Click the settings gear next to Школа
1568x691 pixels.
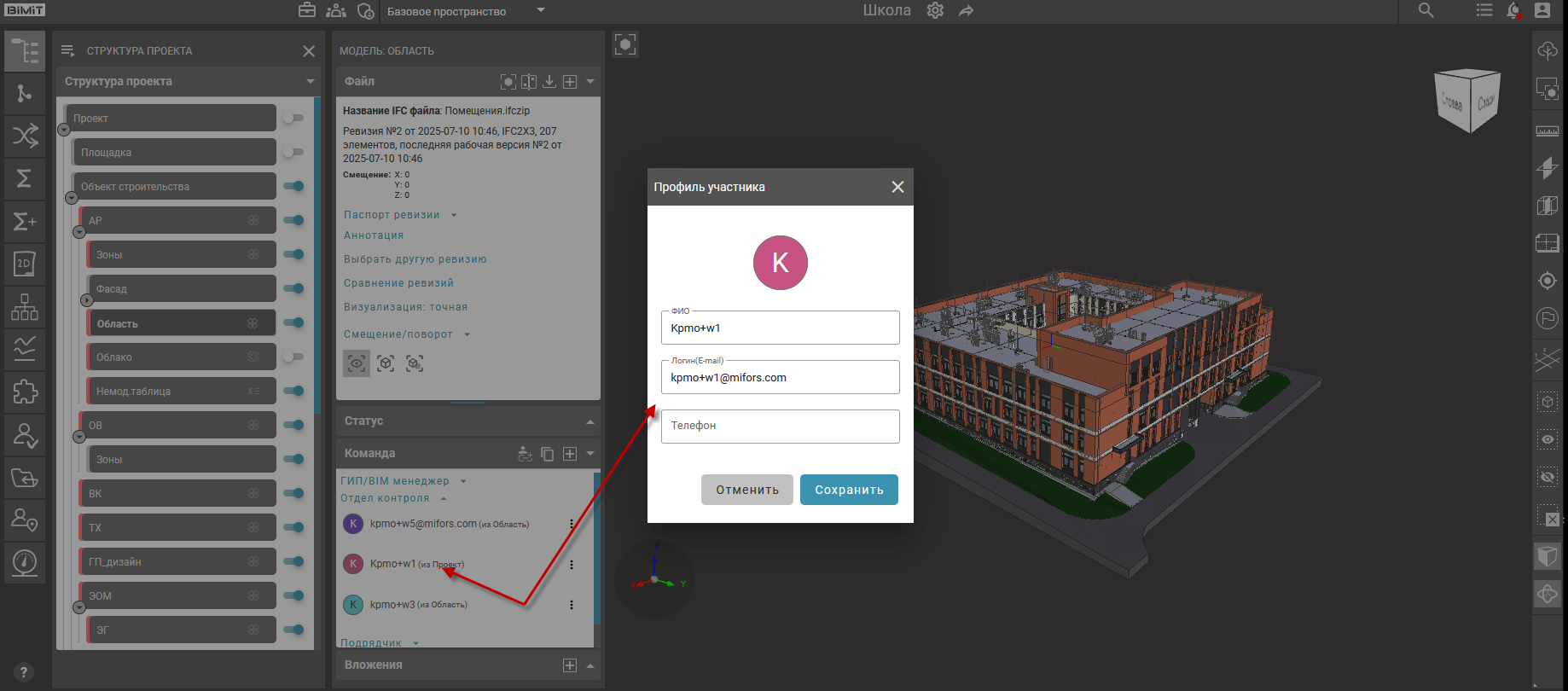(x=935, y=11)
